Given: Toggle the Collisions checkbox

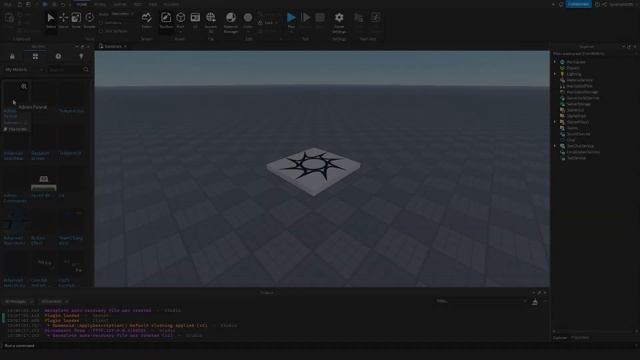Looking at the screenshot, I should pyautogui.click(x=101, y=23).
